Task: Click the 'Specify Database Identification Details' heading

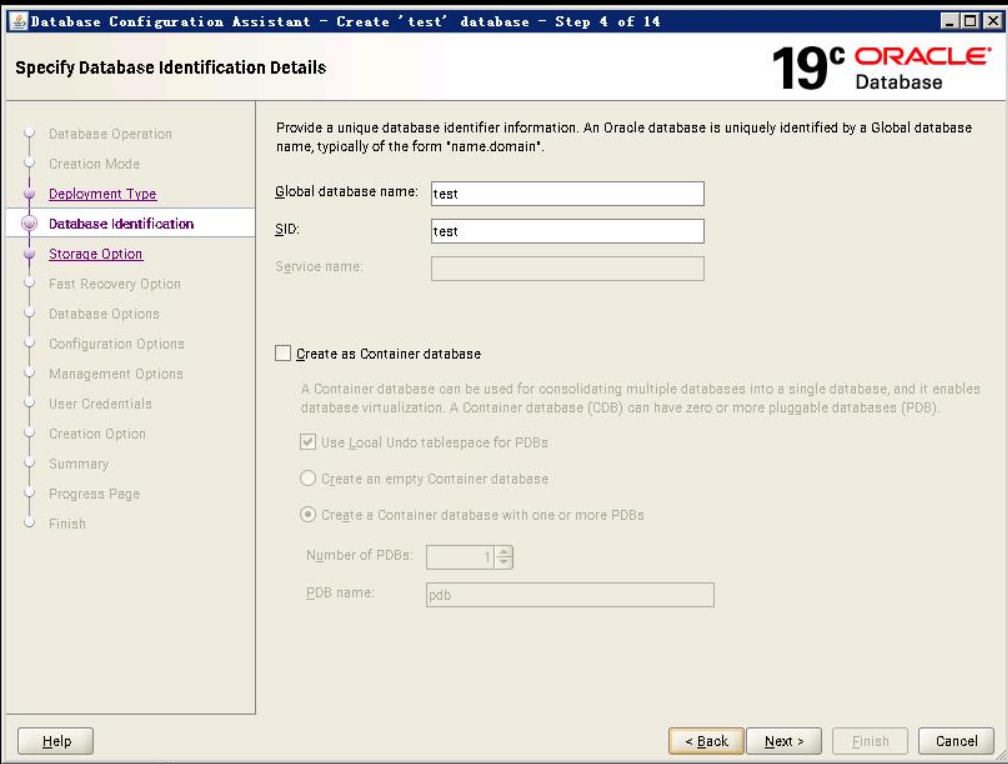Action: tap(170, 68)
